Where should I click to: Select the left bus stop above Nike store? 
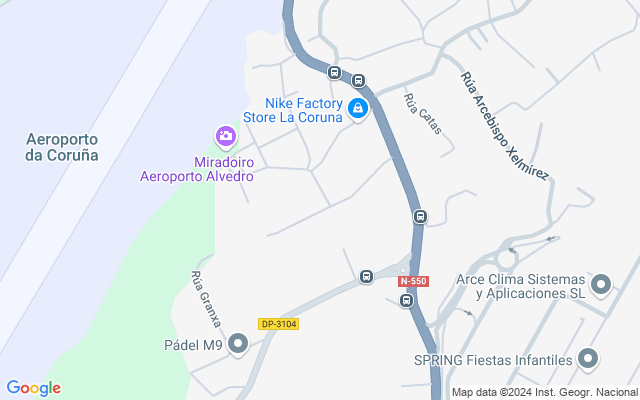click(x=334, y=73)
